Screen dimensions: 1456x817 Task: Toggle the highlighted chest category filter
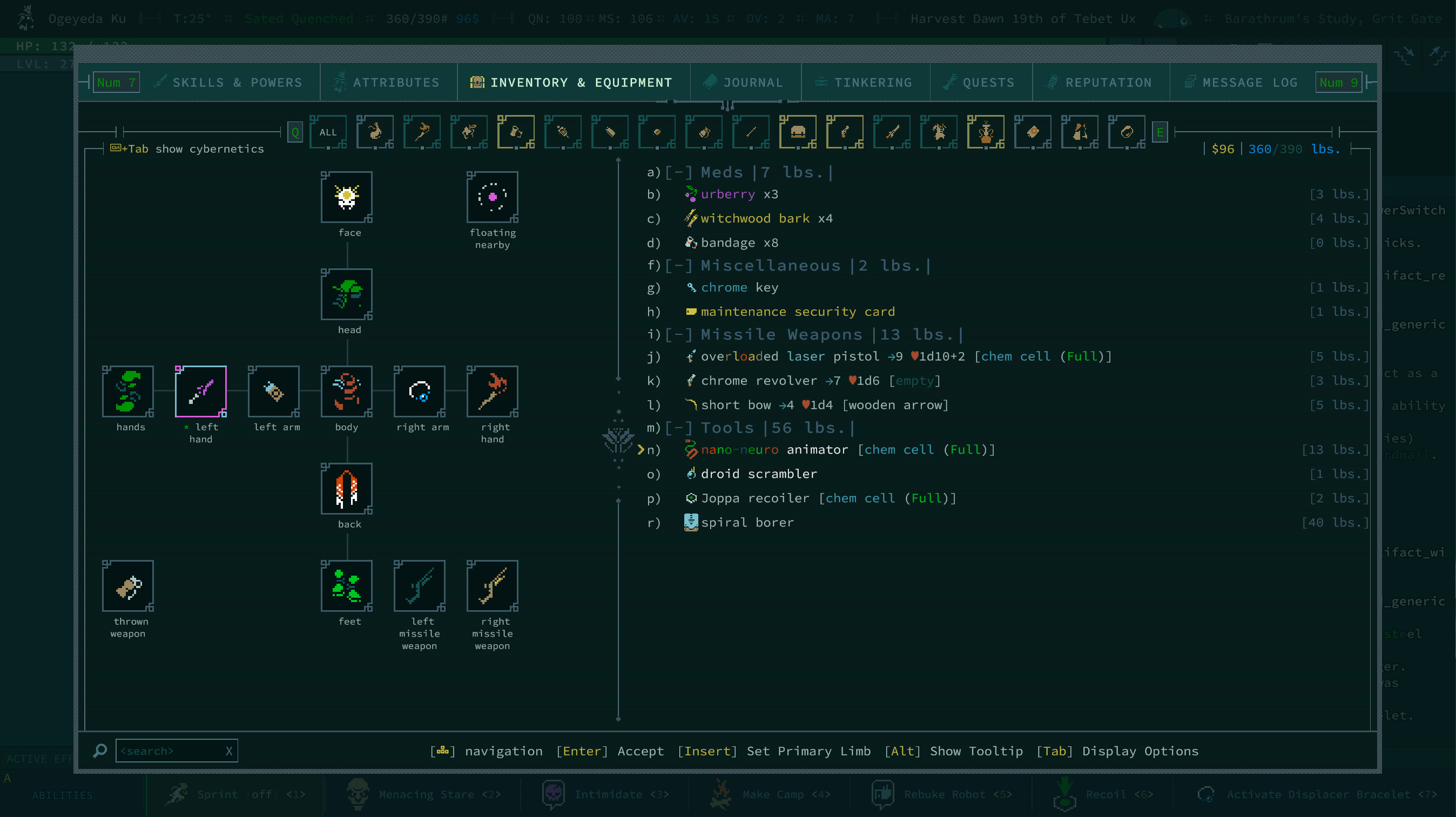click(x=798, y=132)
